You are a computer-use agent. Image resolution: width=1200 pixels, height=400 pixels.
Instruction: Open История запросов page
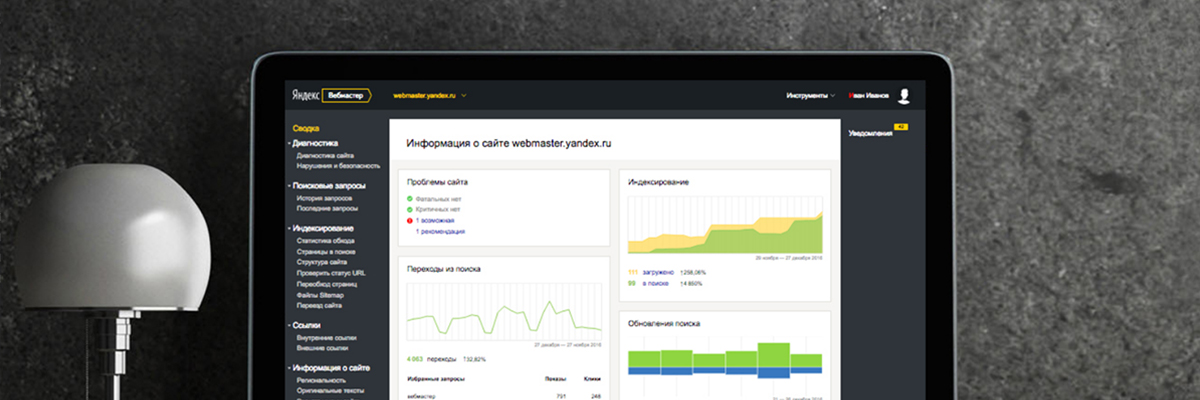tap(324, 198)
